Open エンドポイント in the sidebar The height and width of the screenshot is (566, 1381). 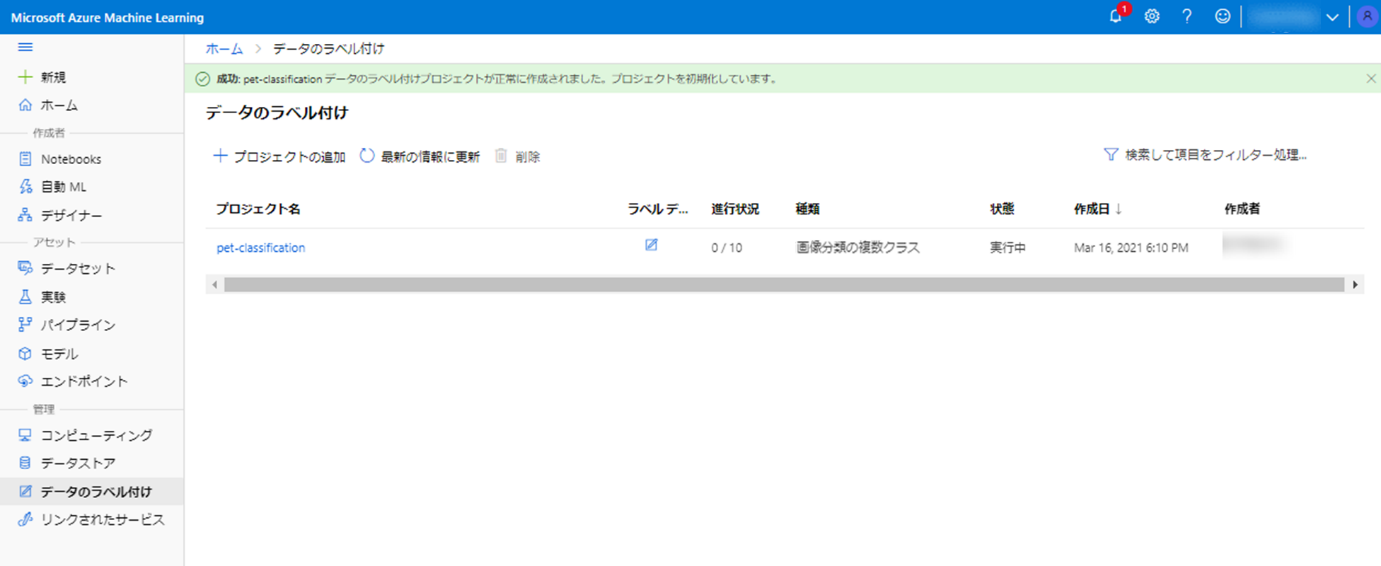tap(73, 381)
